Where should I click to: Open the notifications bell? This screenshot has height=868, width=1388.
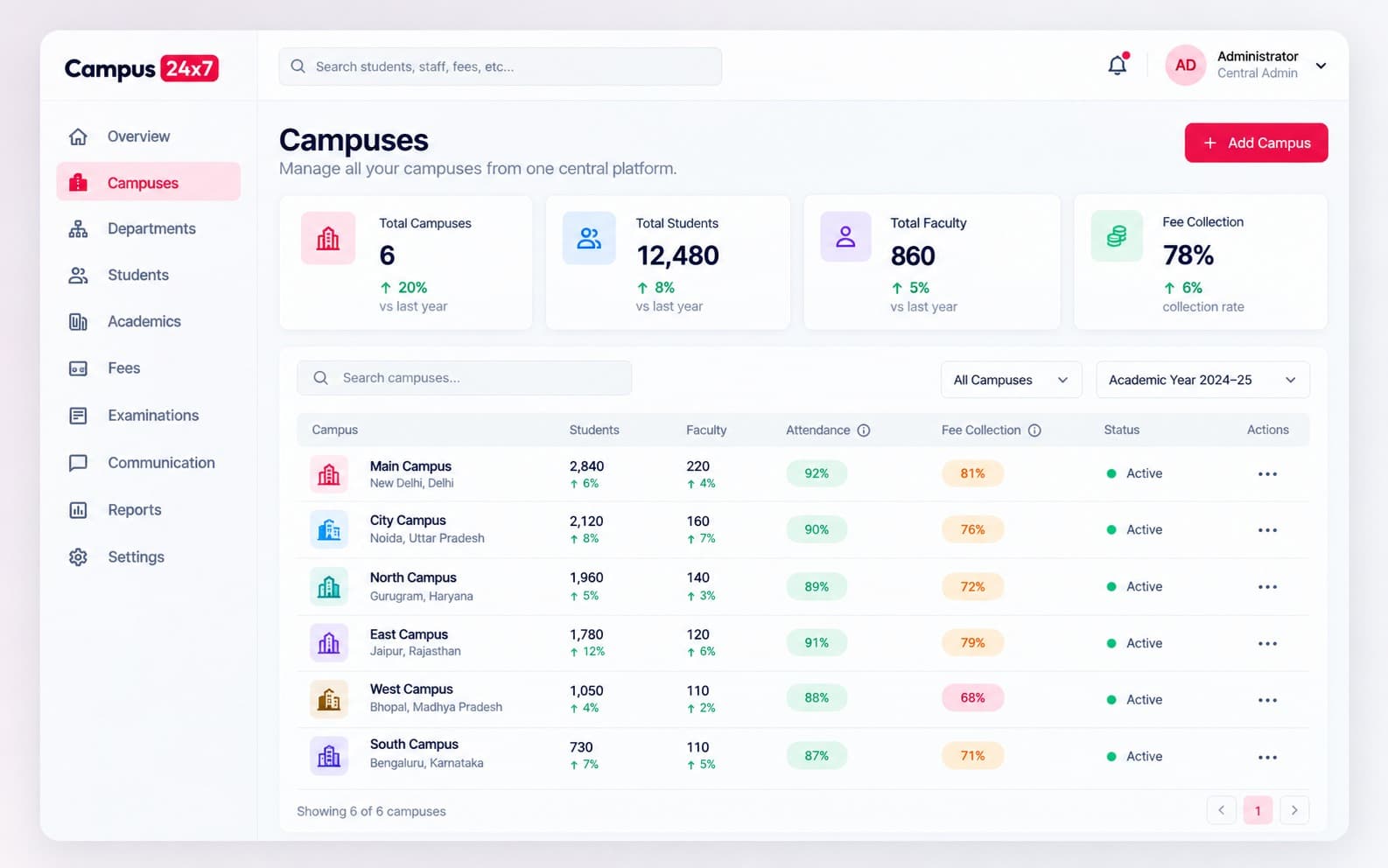(x=1118, y=65)
